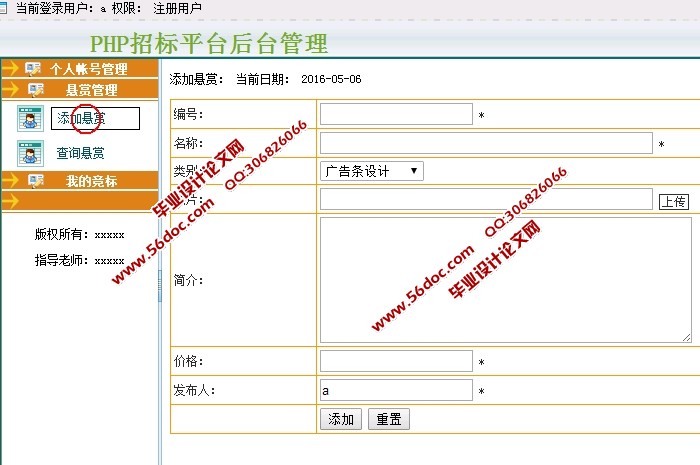Viewport: 700px width, 465px height.
Task: Click the 添加 submit button
Action: pos(341,419)
